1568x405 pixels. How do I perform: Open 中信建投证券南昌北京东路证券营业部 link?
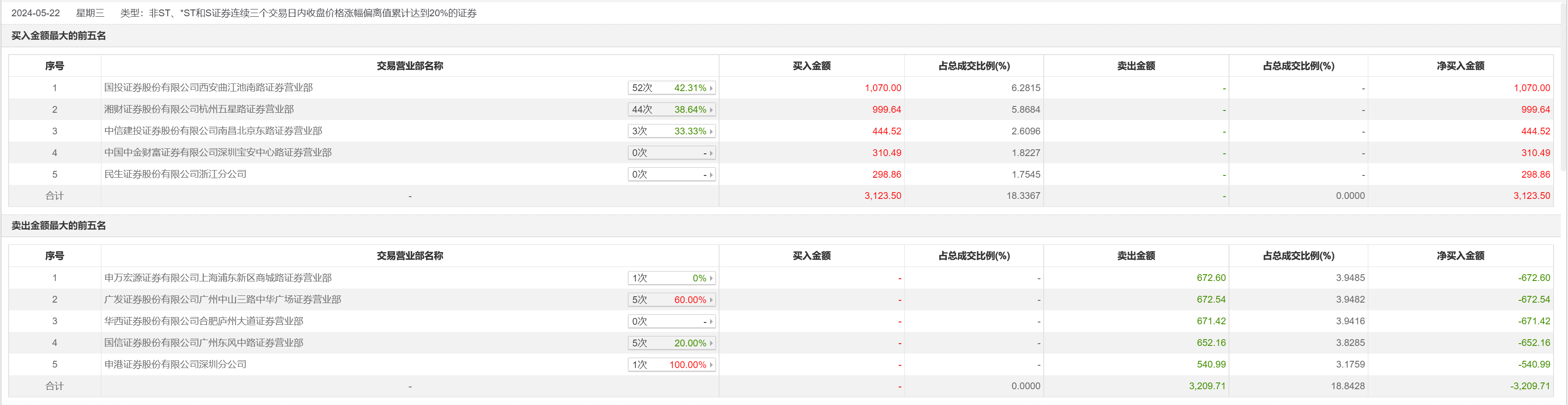(213, 131)
